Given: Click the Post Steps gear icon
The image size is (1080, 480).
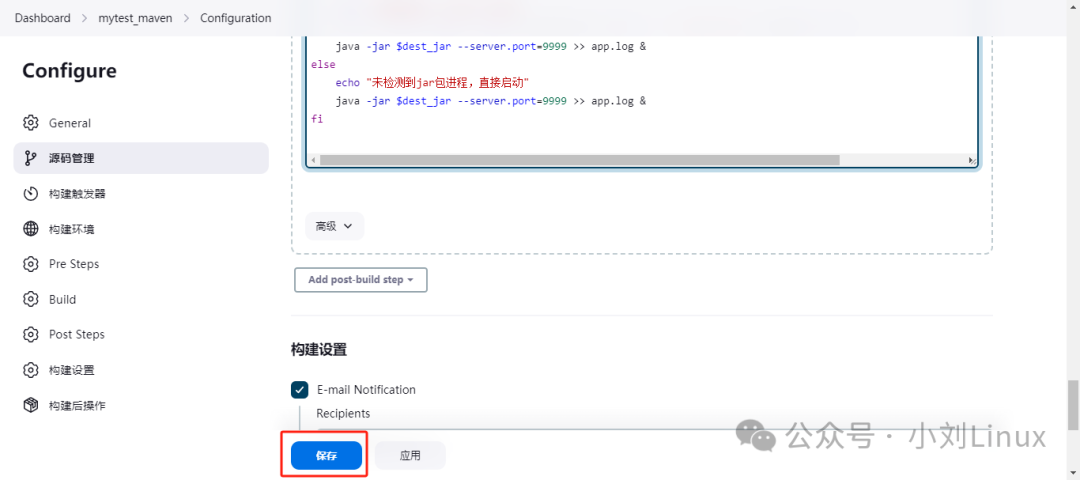Looking at the screenshot, I should click(x=30, y=335).
